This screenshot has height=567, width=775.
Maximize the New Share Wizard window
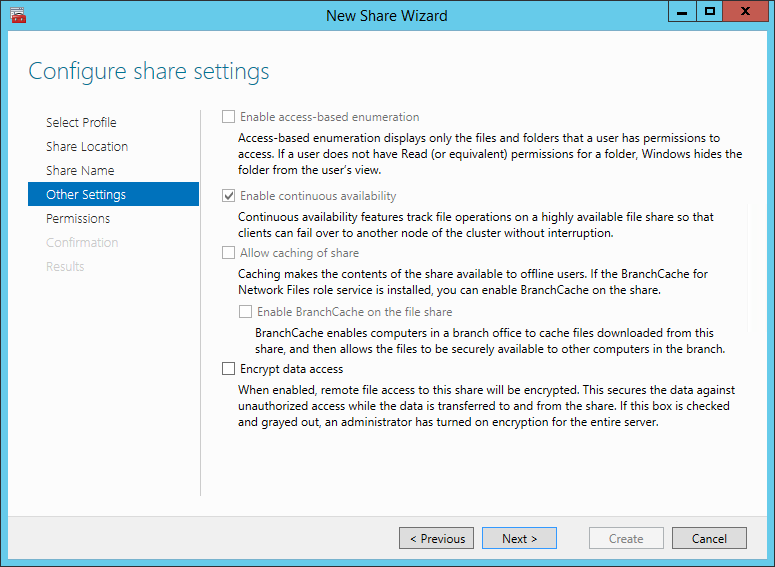[710, 12]
